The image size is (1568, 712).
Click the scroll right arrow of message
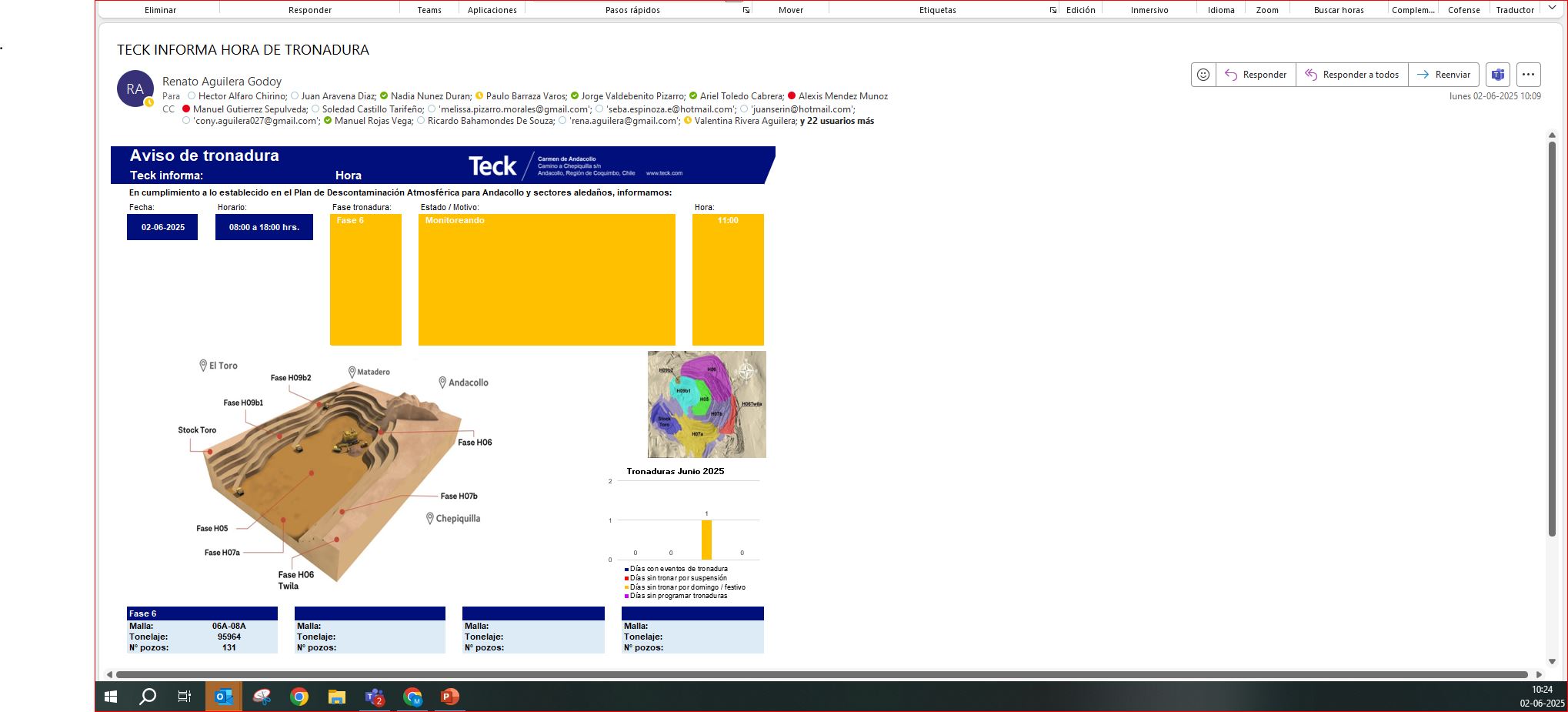tap(1538, 674)
